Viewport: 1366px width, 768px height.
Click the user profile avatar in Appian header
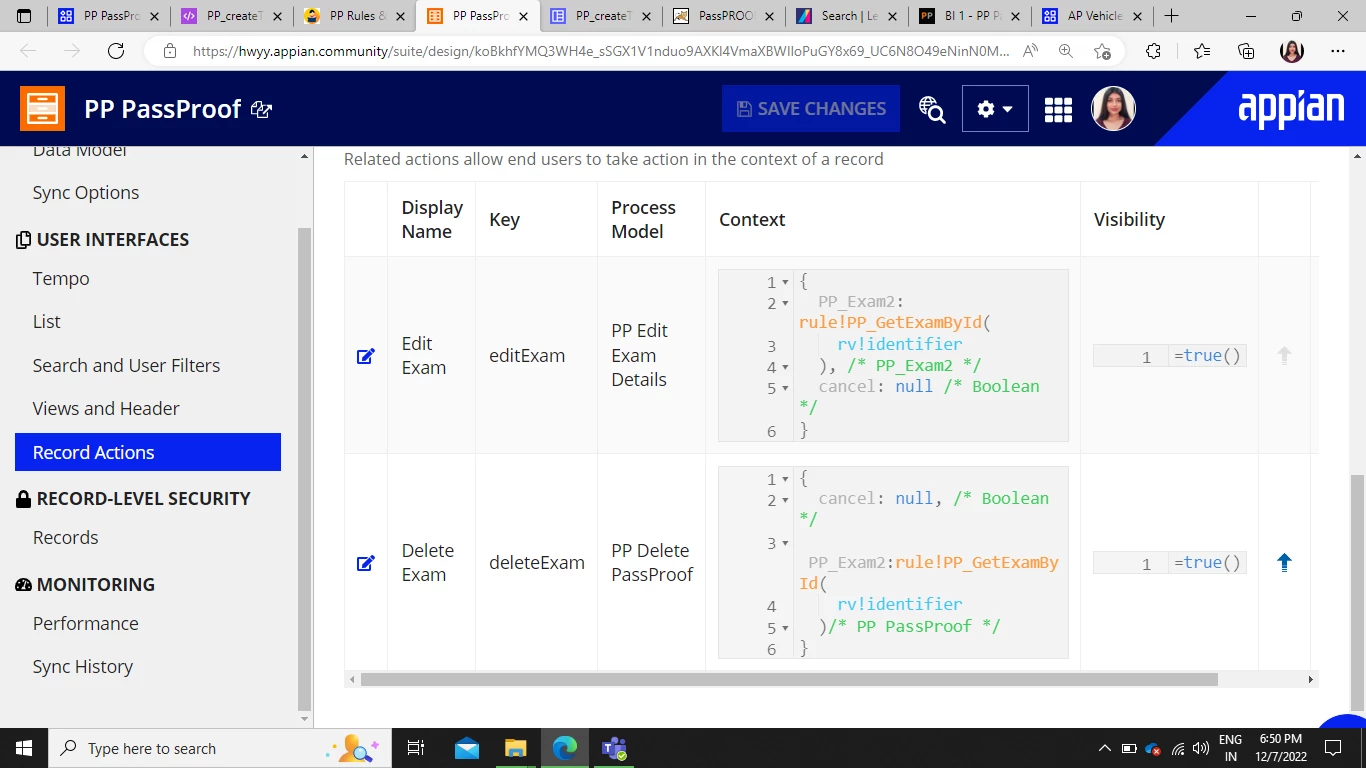click(1113, 108)
